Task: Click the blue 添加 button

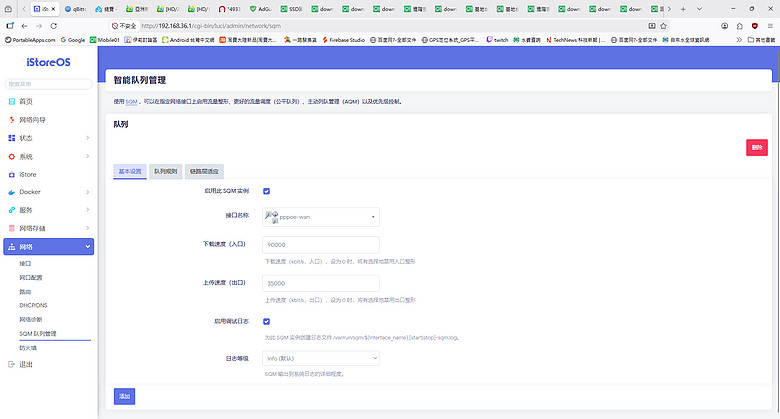Action: [124, 396]
